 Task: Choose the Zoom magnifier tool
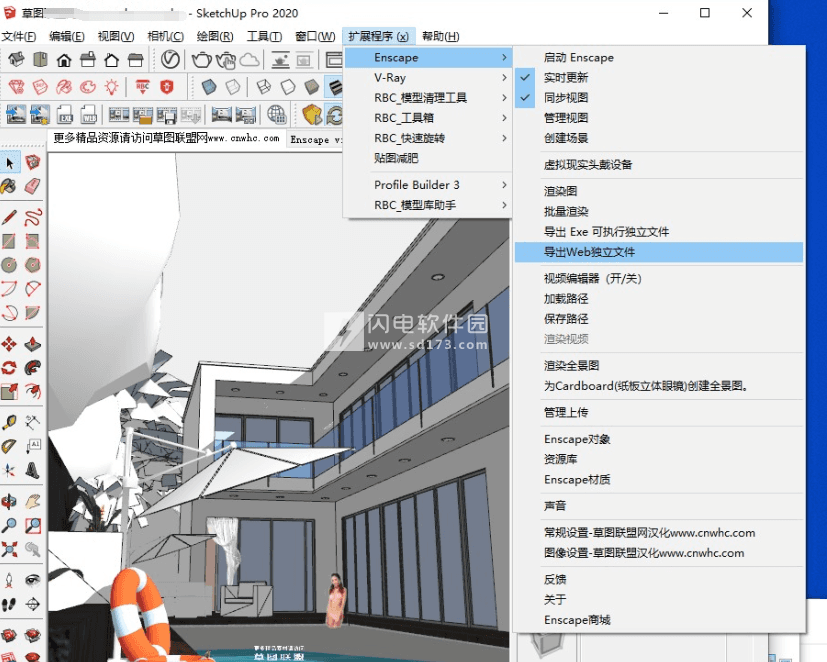pyautogui.click(x=9, y=525)
